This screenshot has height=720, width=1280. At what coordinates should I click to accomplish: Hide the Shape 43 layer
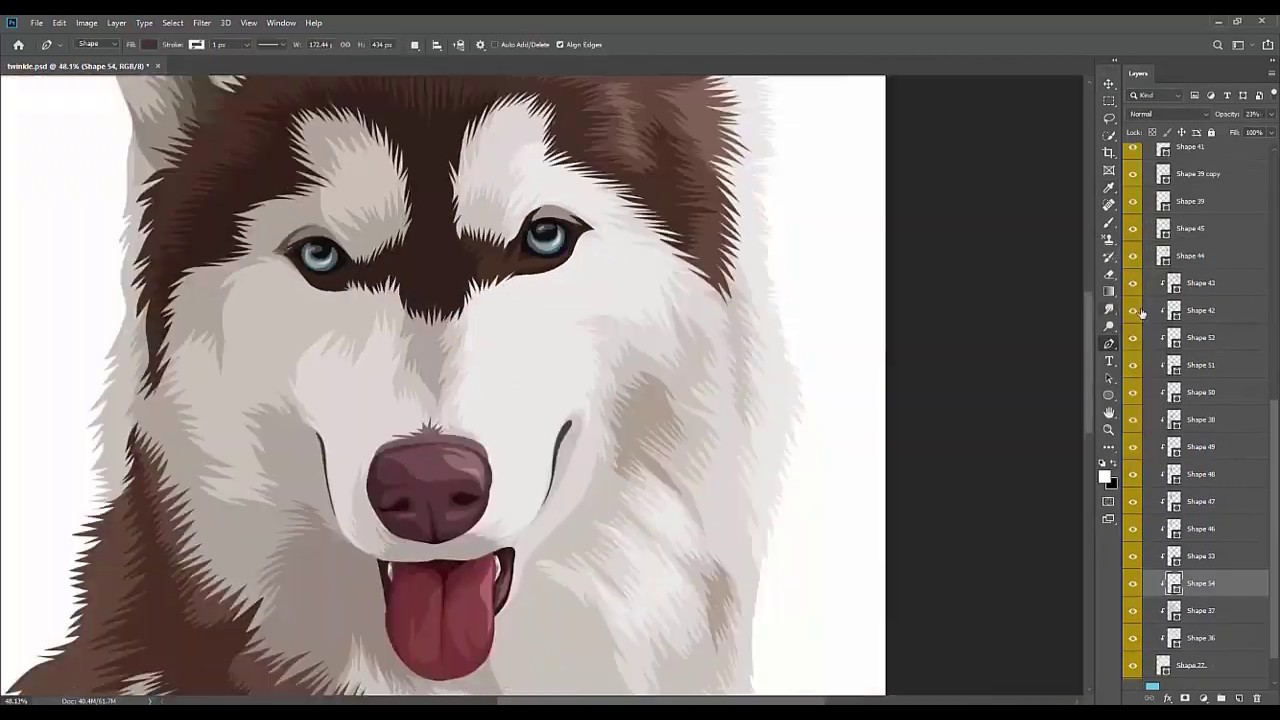[x=1132, y=283]
